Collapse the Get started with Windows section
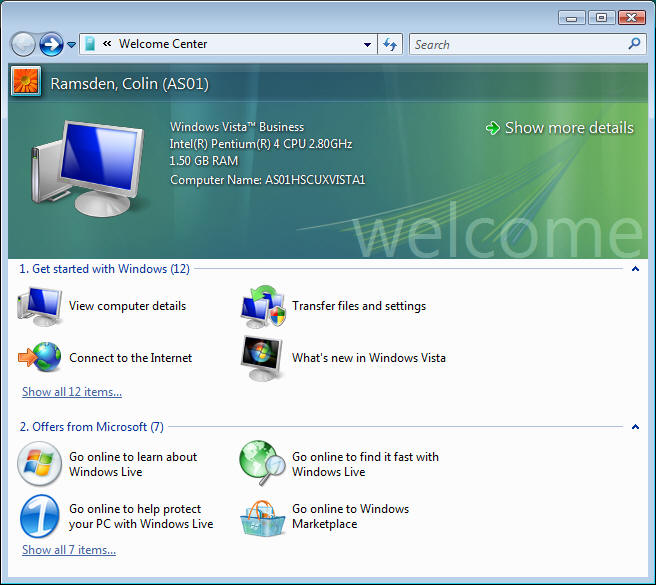The image size is (656, 585). (635, 269)
